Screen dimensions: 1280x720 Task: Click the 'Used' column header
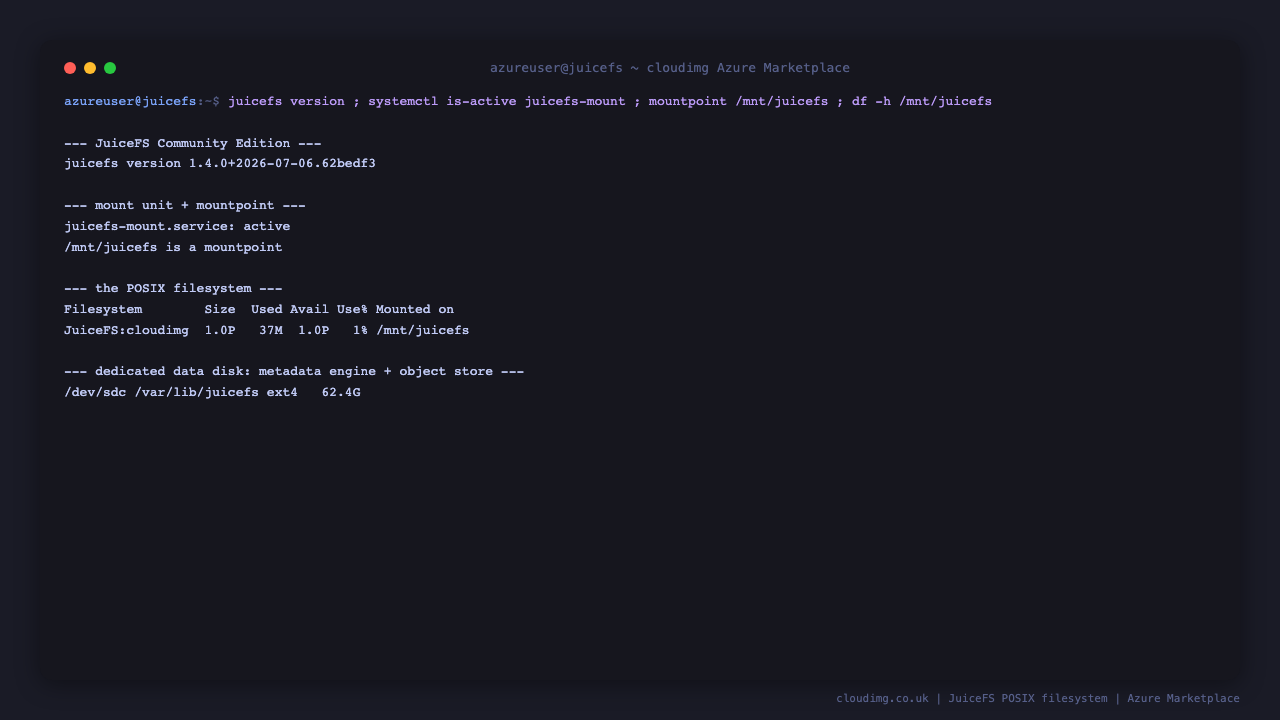267,309
